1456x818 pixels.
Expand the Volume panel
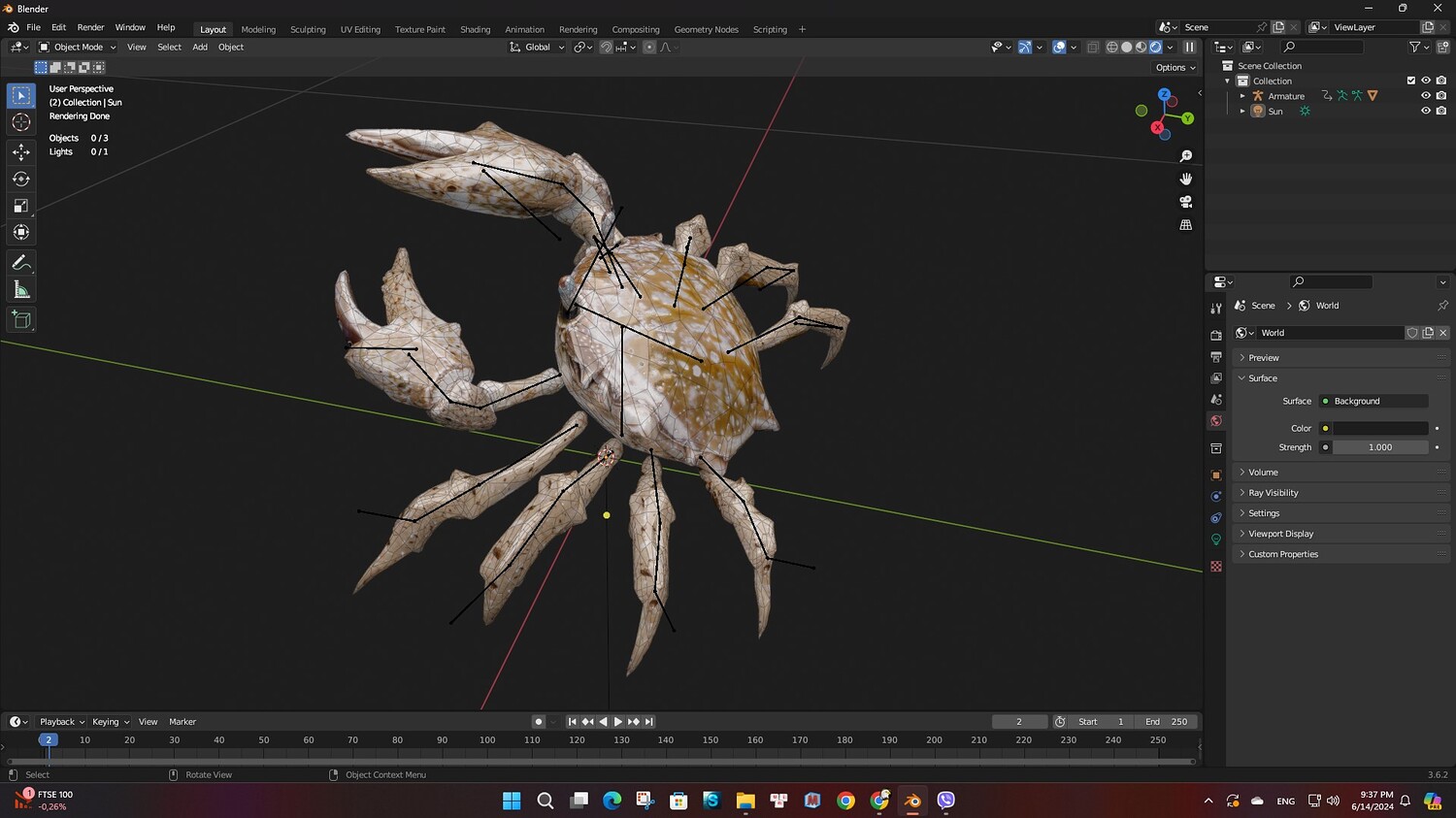click(x=1262, y=473)
